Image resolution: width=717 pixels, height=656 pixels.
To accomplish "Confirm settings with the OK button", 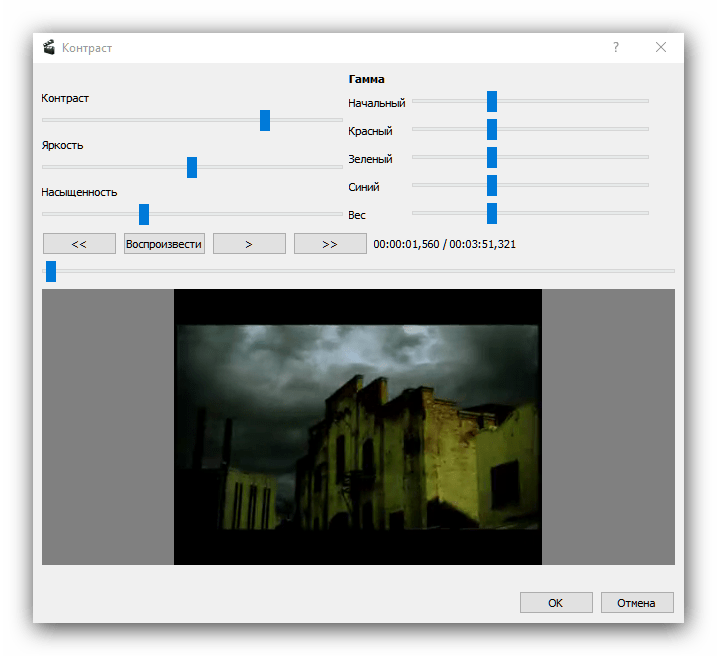I will click(x=555, y=603).
